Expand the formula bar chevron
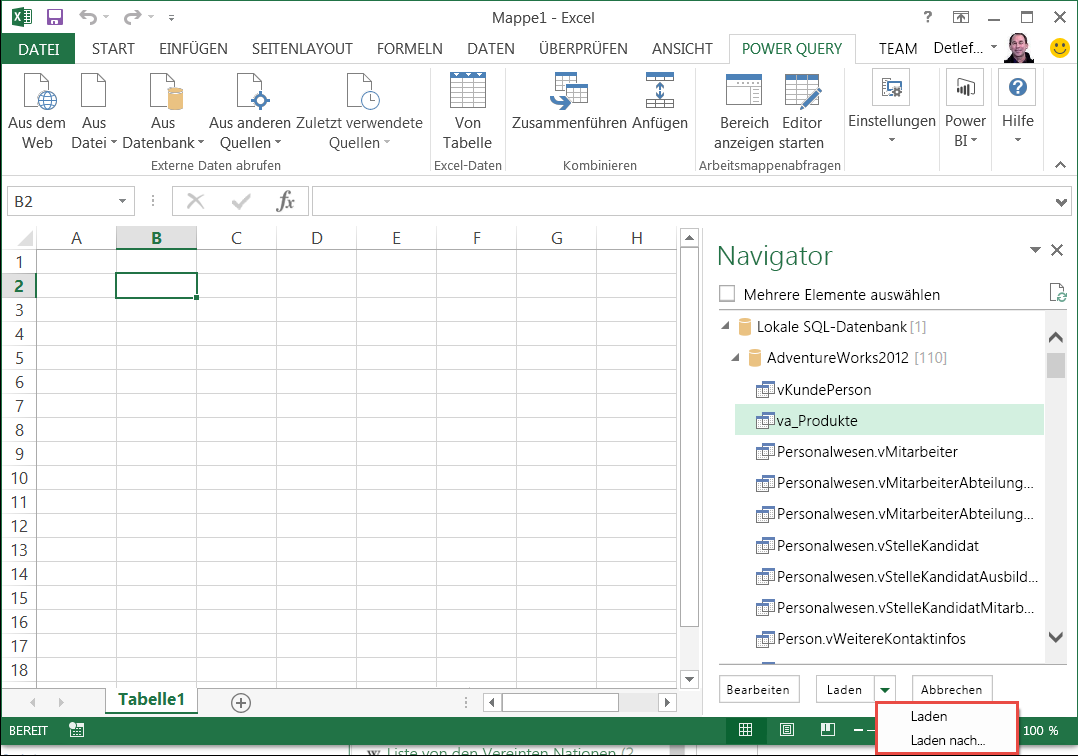1078x756 pixels. (1061, 202)
